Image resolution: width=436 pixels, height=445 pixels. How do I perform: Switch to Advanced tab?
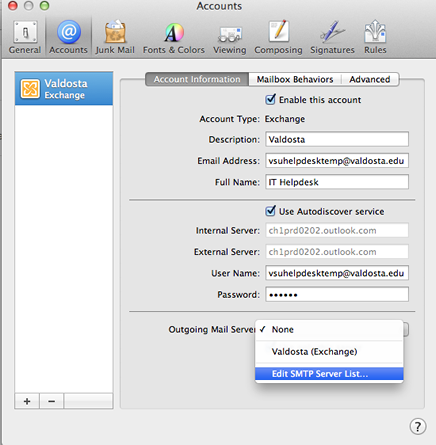(x=370, y=79)
